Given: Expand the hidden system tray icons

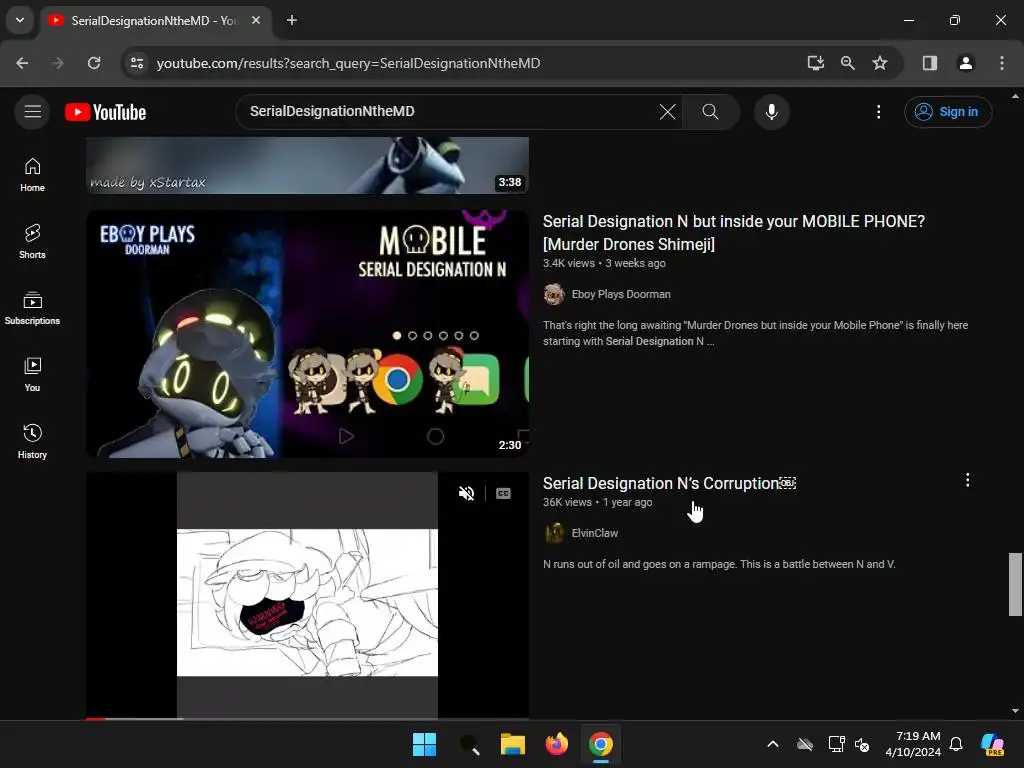Looking at the screenshot, I should pyautogui.click(x=773, y=744).
